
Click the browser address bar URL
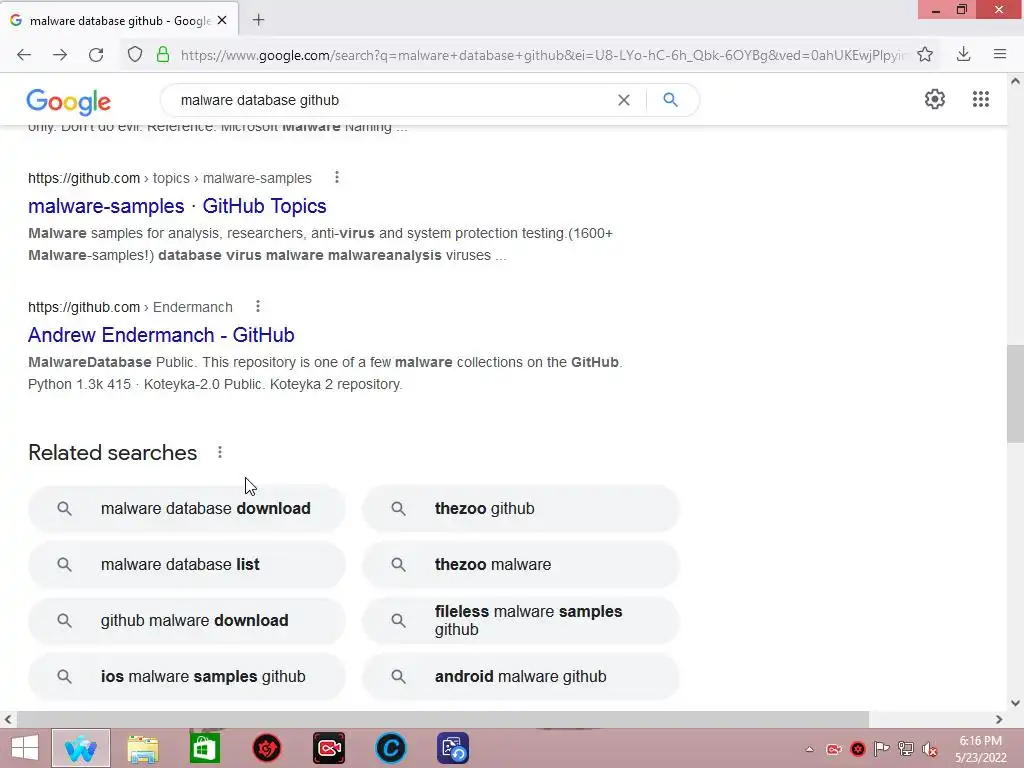pos(542,55)
